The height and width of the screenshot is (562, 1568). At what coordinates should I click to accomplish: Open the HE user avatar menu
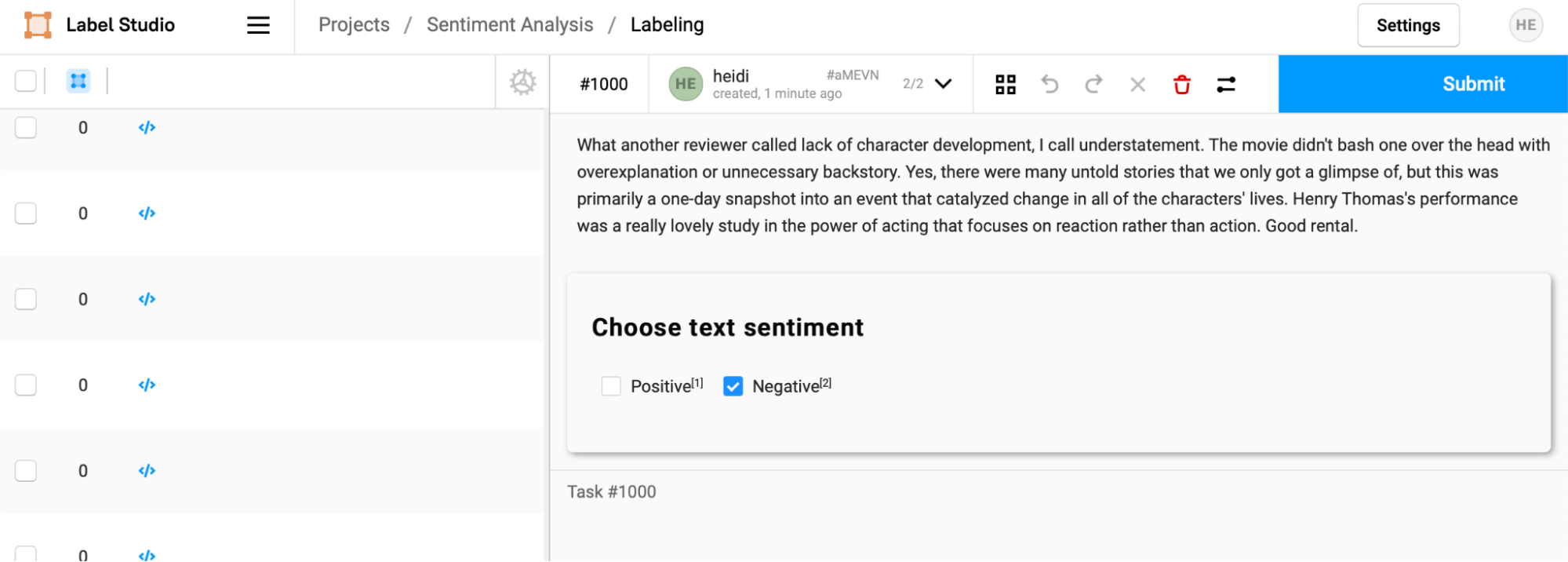click(1526, 25)
